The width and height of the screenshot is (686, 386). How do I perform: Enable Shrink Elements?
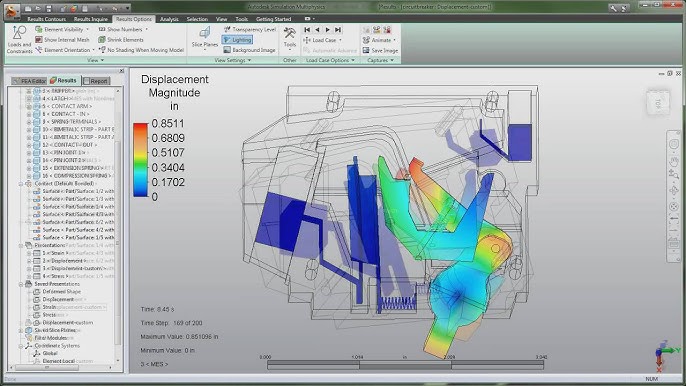pos(121,40)
